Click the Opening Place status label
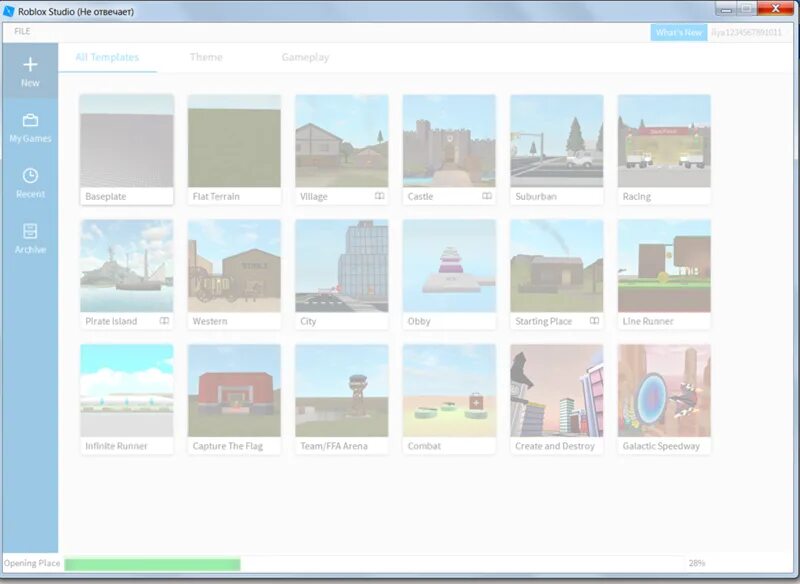Image resolution: width=800 pixels, height=584 pixels. (x=32, y=563)
